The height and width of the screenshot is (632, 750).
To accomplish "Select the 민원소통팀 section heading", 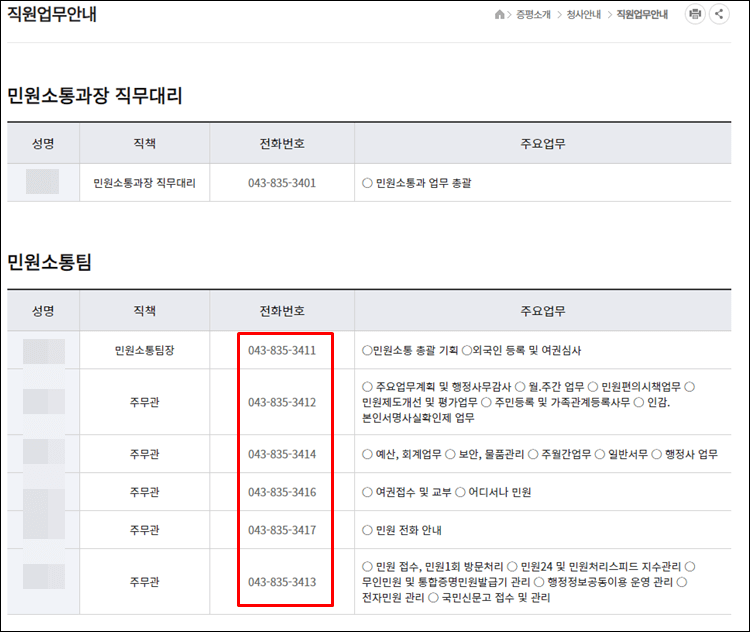I will click(49, 262).
